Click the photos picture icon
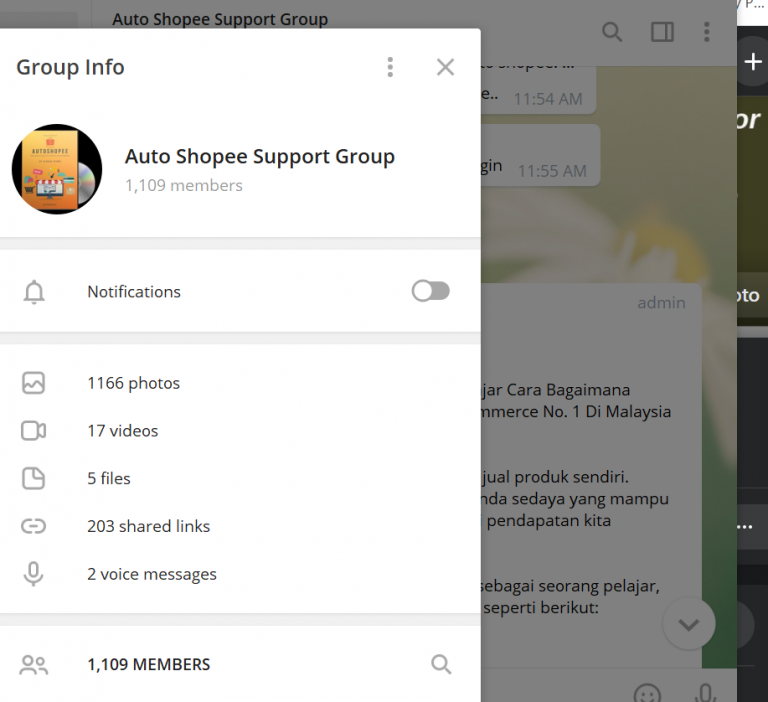Screen dimensions: 768x702 [x=33, y=383]
